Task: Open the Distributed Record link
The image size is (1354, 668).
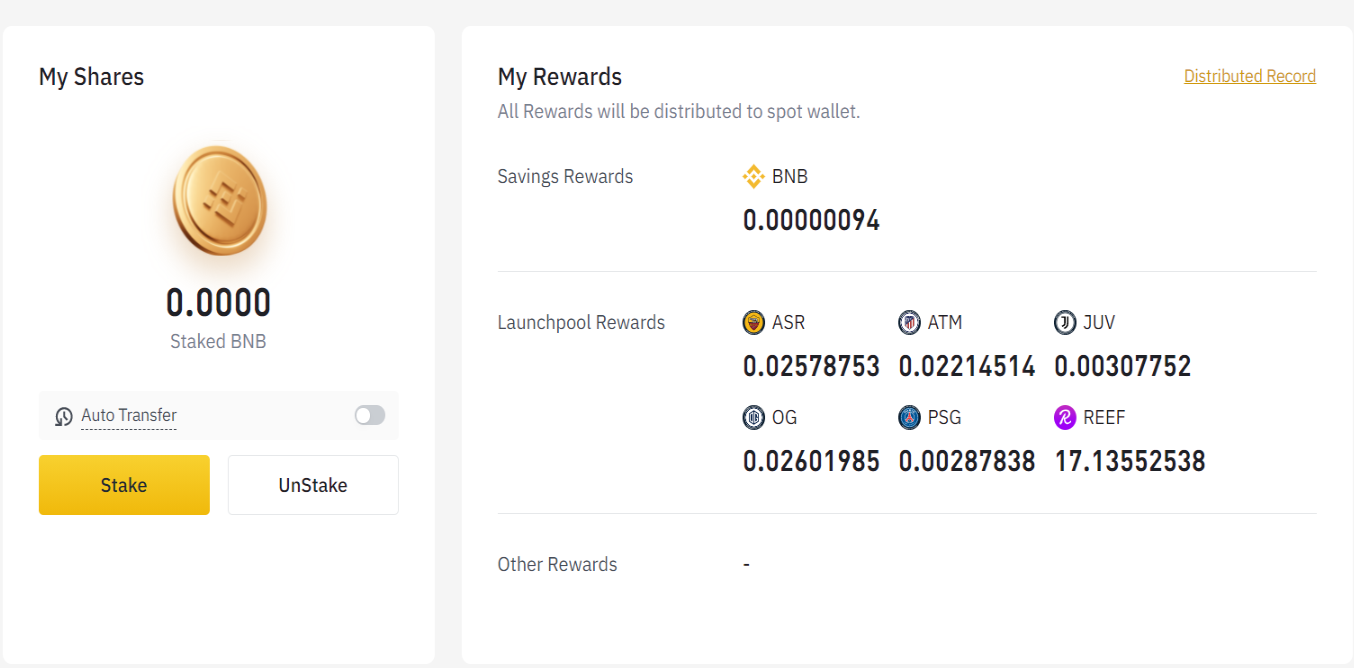Action: tap(1250, 76)
